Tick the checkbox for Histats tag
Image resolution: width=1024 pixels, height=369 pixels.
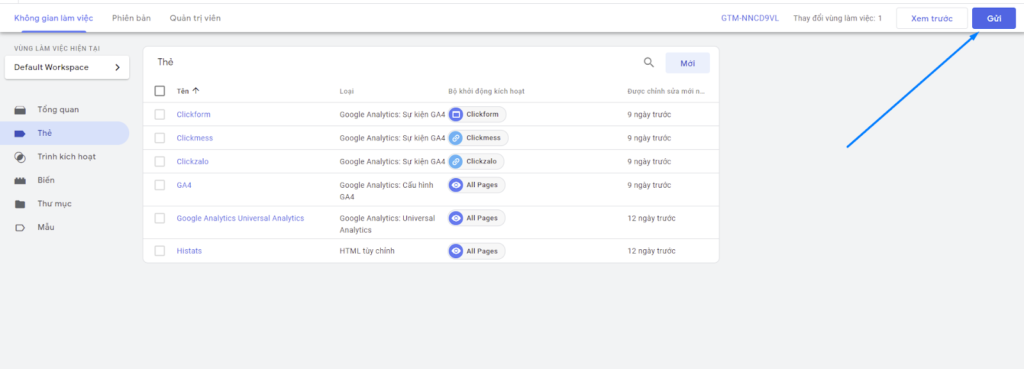[160, 251]
